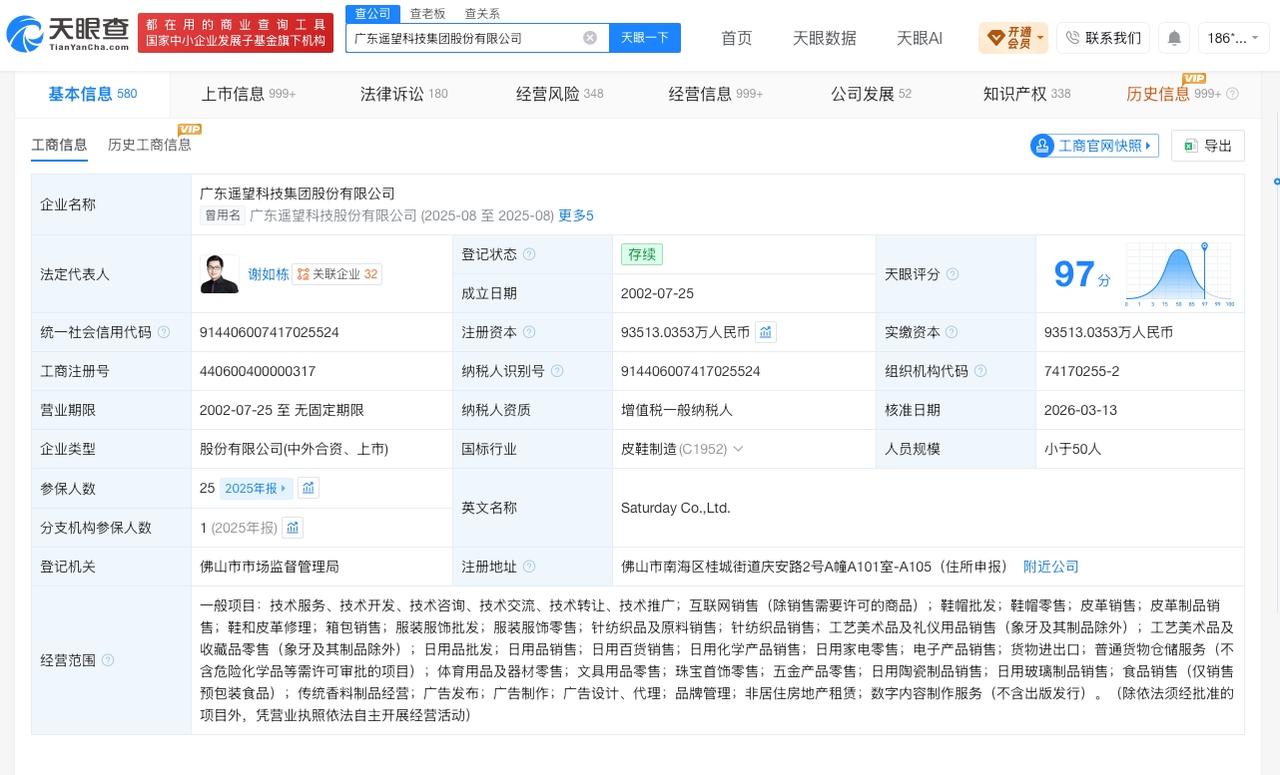
Task: Click the TianYanCha logo
Action: [68, 33]
